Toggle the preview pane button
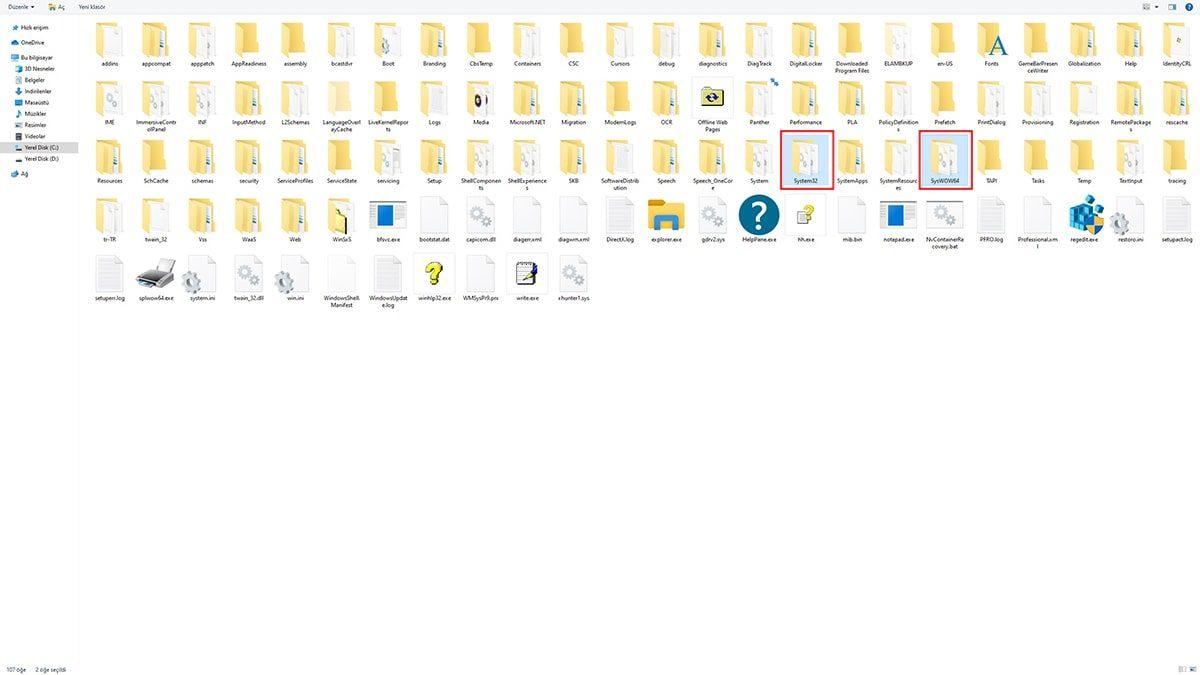The image size is (1200, 675). pyautogui.click(x=1172, y=7)
